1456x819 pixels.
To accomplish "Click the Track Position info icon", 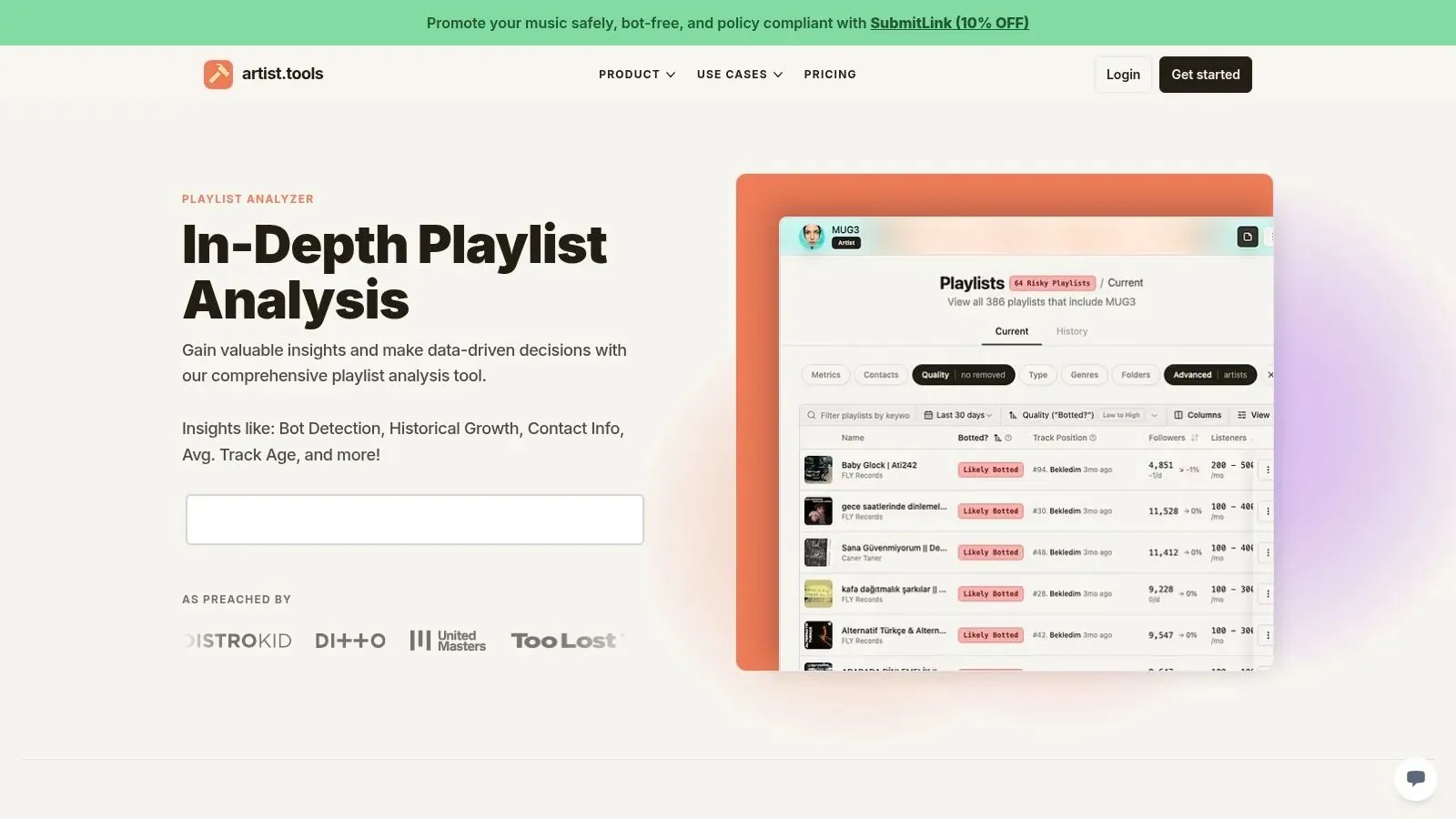I will point(1093,438).
